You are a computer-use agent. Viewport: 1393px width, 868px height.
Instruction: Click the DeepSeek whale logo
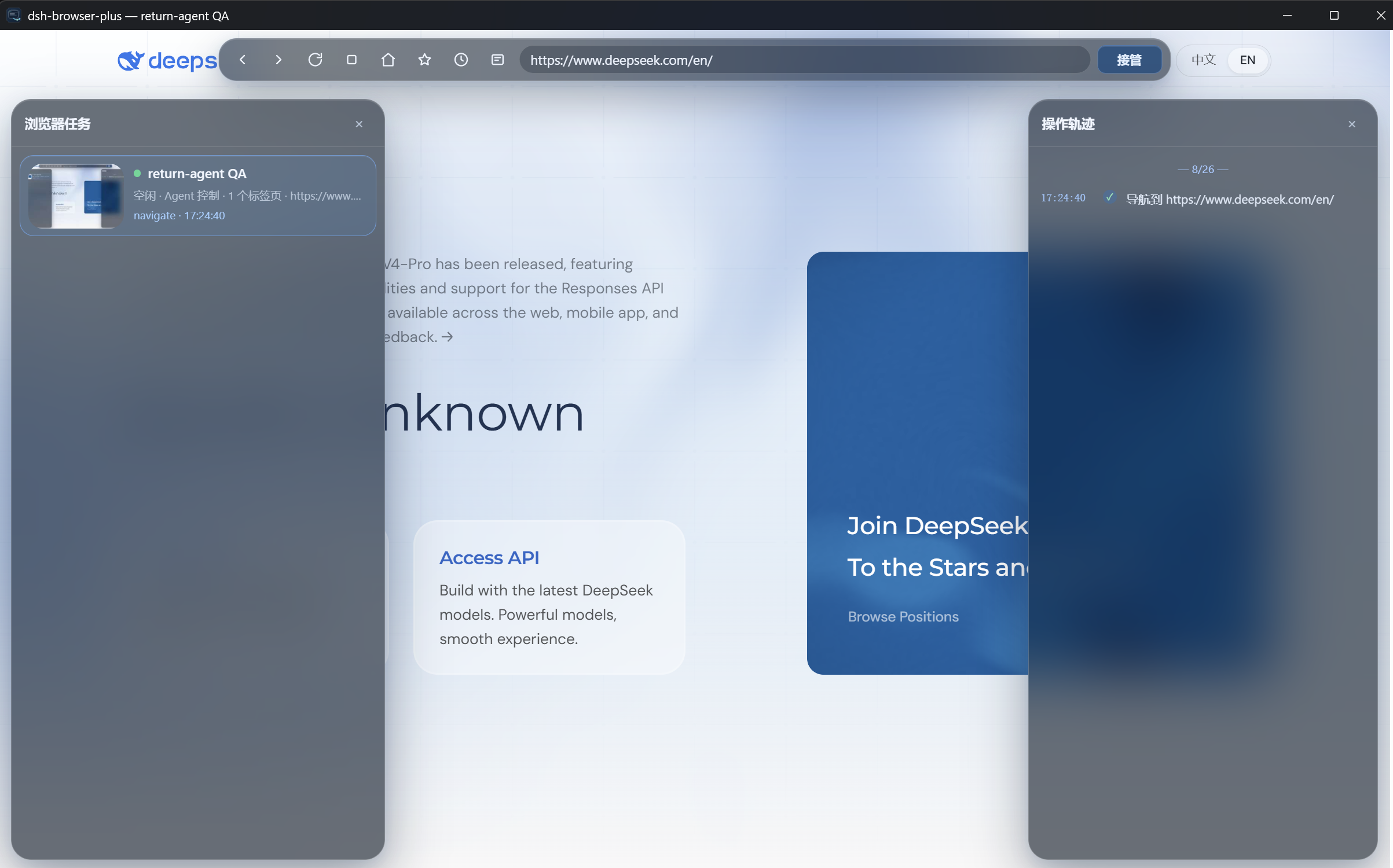[x=131, y=60]
